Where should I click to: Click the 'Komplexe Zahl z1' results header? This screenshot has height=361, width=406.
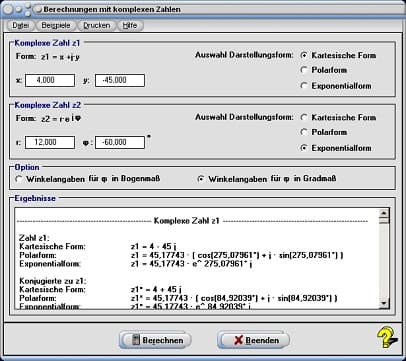point(186,221)
